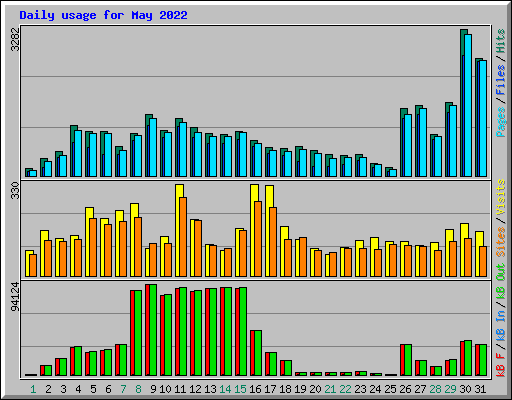Select day 13 on the x-axis
The image size is (512, 400).
click(x=210, y=389)
